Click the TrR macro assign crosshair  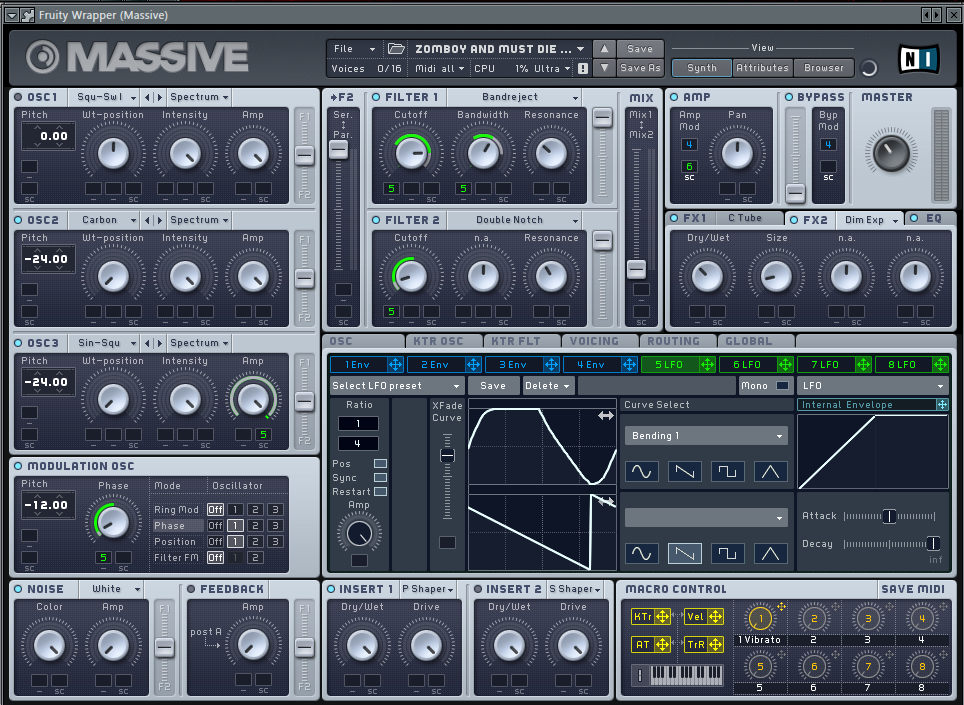[716, 644]
